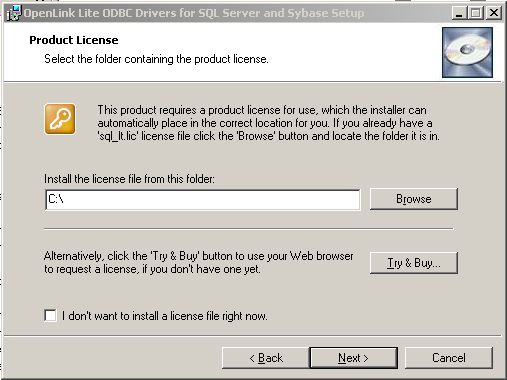Click the "Alternatively, click the 'Try & Buy'" text
This screenshot has width=507, height=380.
(199, 262)
